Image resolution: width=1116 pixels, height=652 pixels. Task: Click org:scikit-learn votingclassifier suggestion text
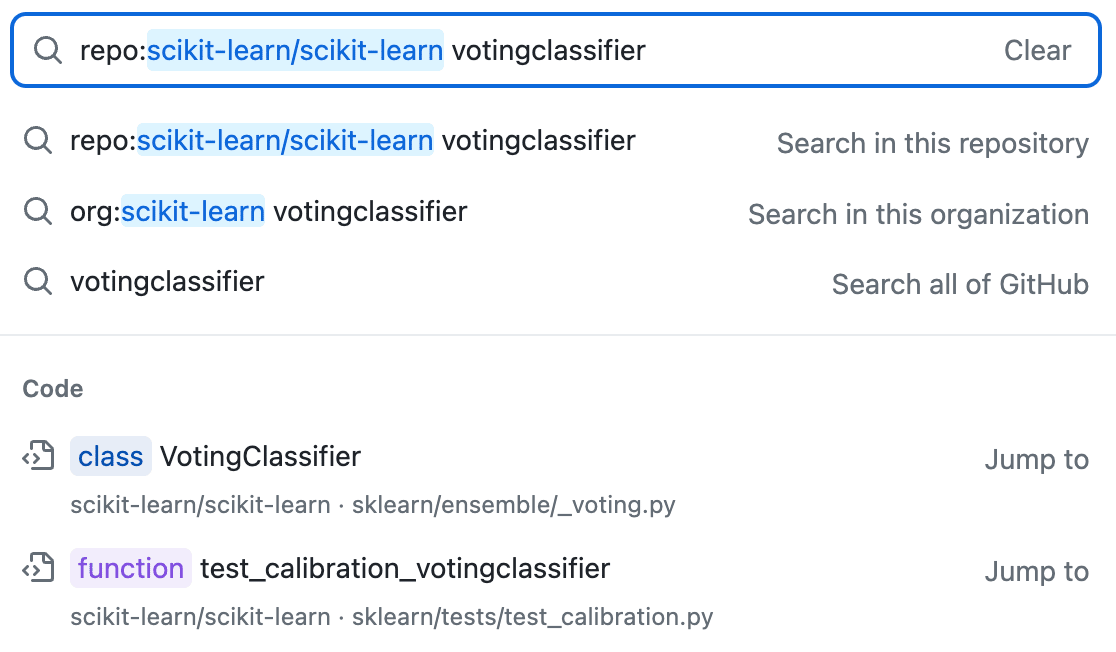(x=268, y=211)
